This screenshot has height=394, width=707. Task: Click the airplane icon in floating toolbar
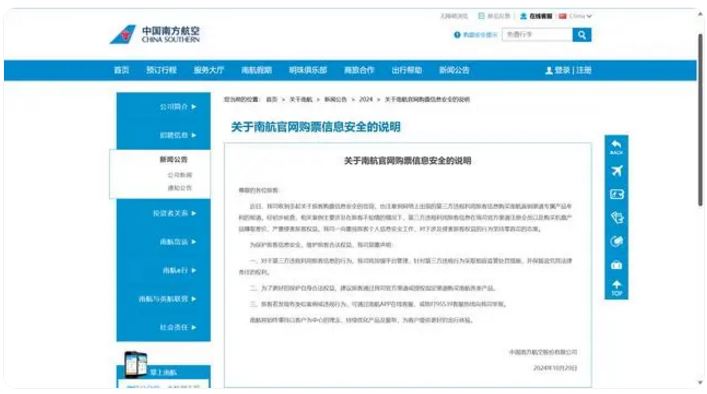[x=616, y=171]
